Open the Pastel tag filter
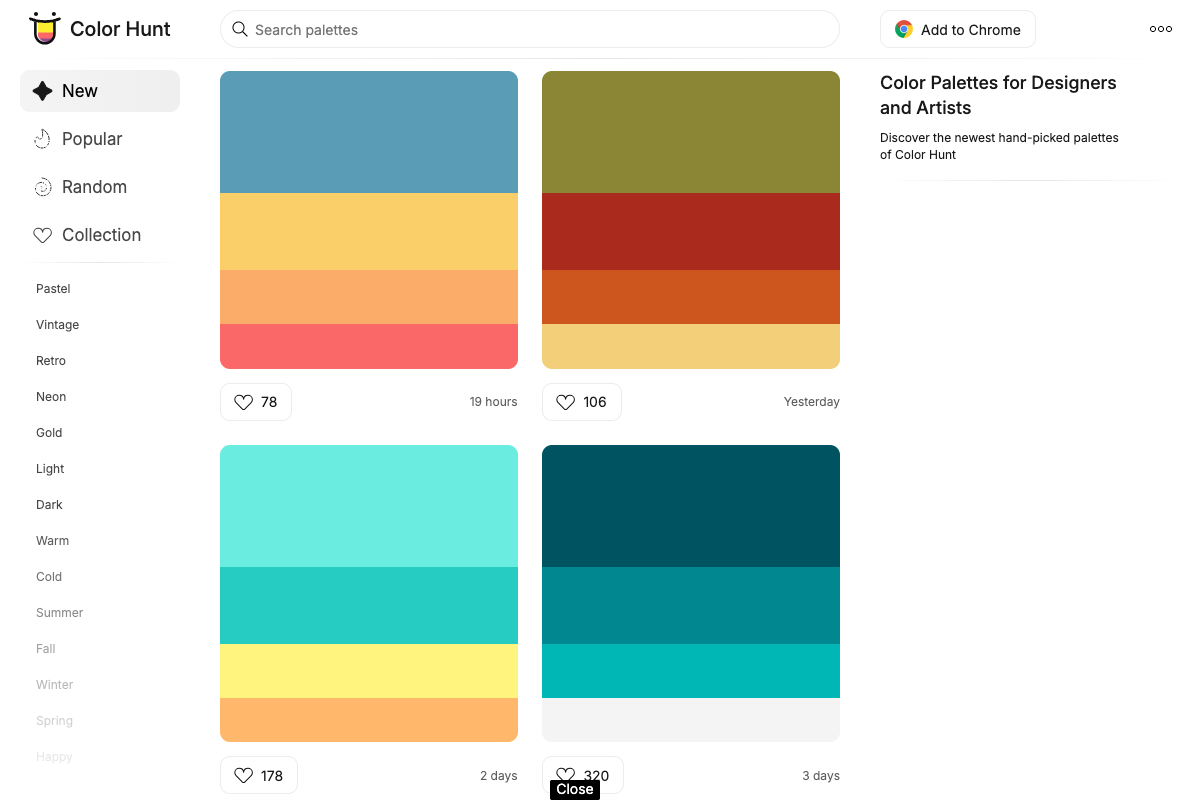The image size is (1200, 800). (52, 288)
